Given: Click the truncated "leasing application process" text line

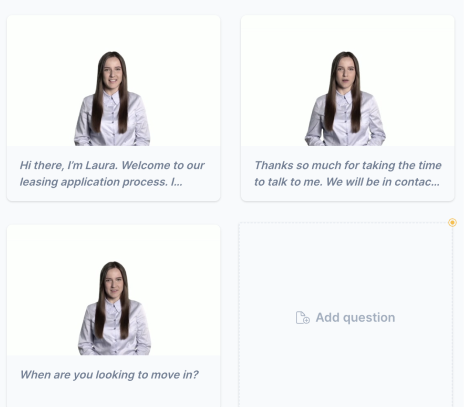Looking at the screenshot, I should coord(101,182).
